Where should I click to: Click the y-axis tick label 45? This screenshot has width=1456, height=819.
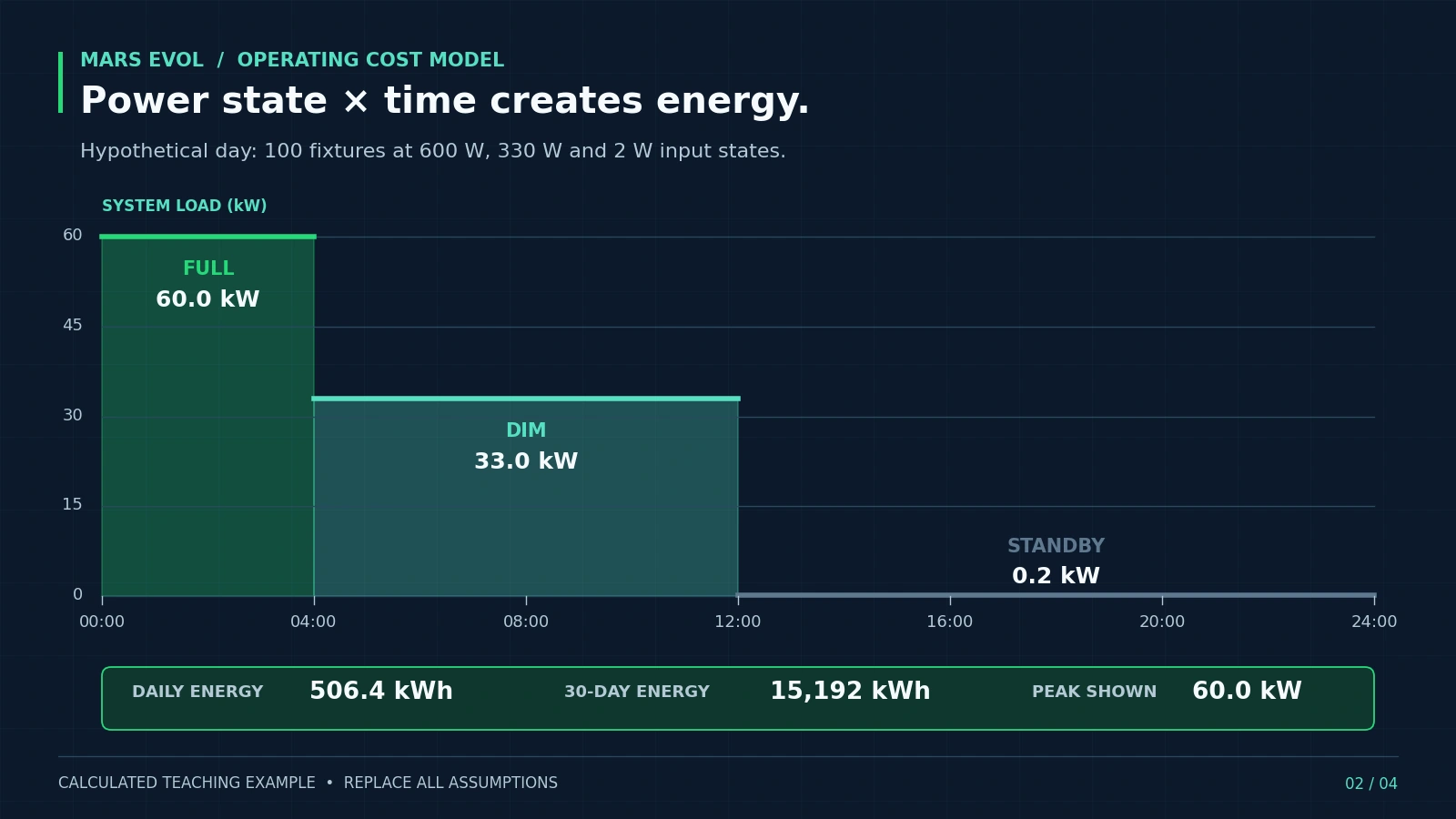73,325
